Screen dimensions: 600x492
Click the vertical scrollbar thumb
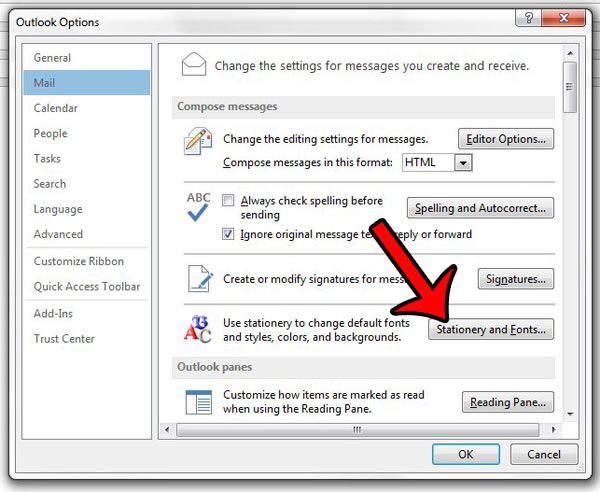pos(570,87)
